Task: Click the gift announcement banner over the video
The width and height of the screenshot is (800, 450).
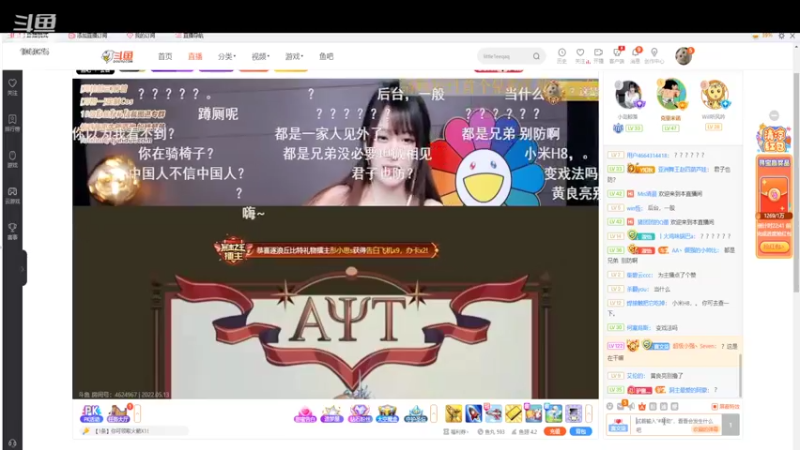Action: [x=327, y=250]
